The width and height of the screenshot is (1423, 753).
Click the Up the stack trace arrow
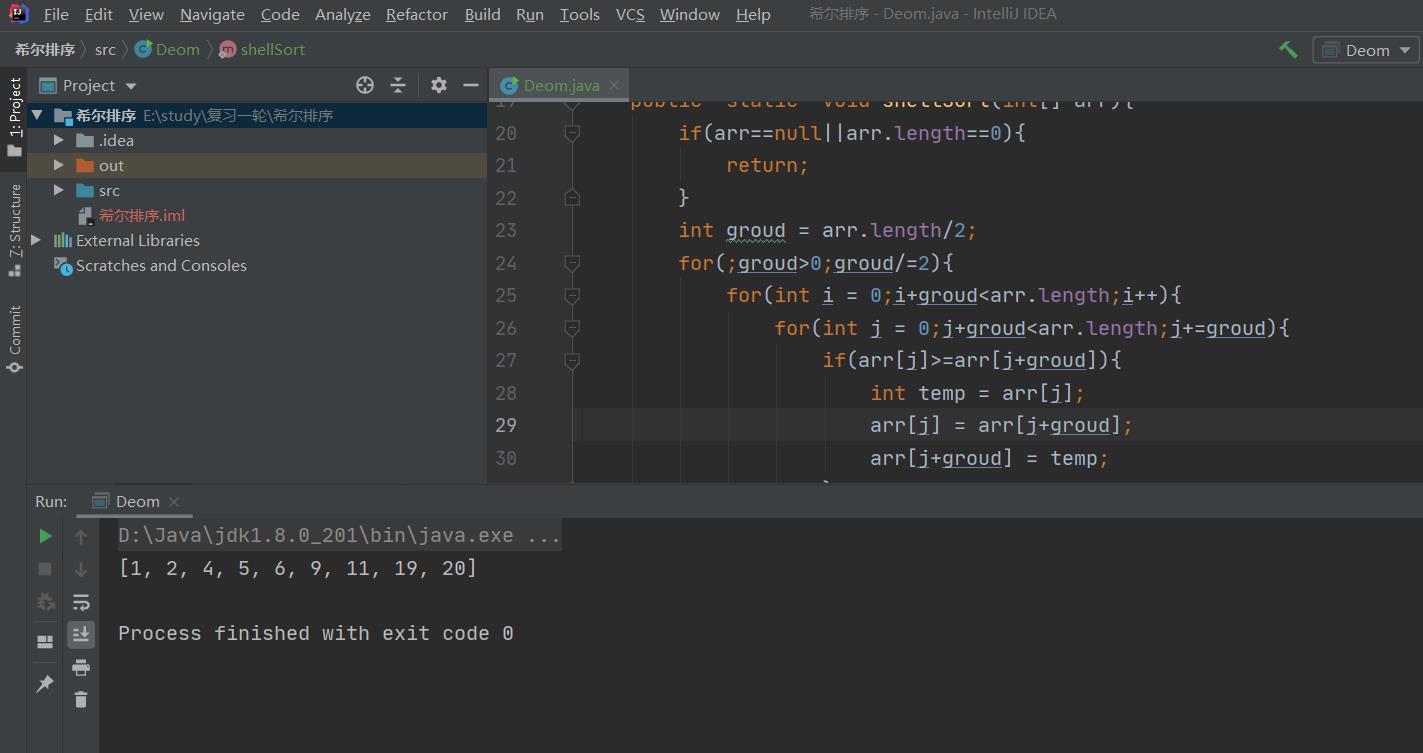click(x=81, y=537)
